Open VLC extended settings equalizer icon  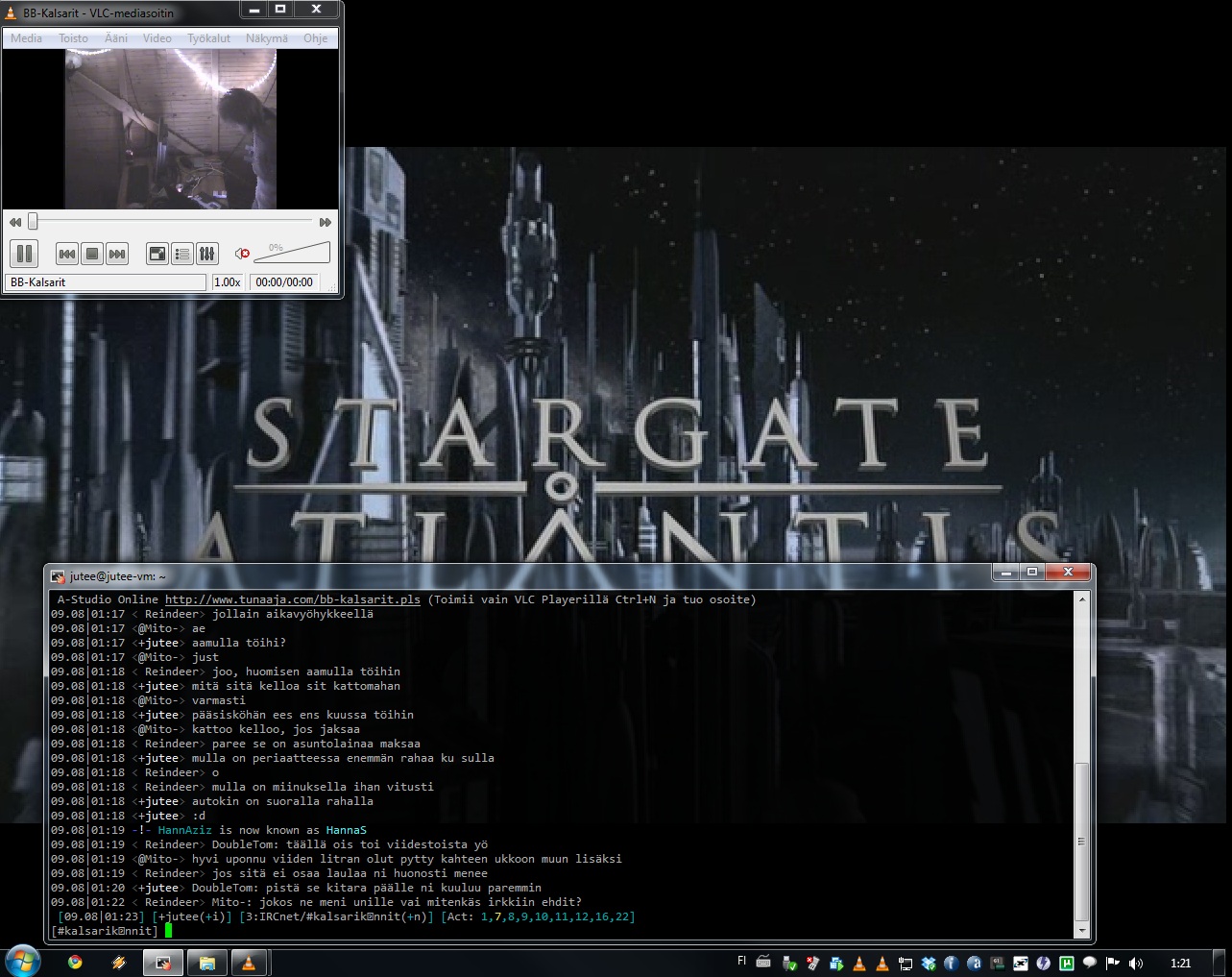pyautogui.click(x=206, y=254)
